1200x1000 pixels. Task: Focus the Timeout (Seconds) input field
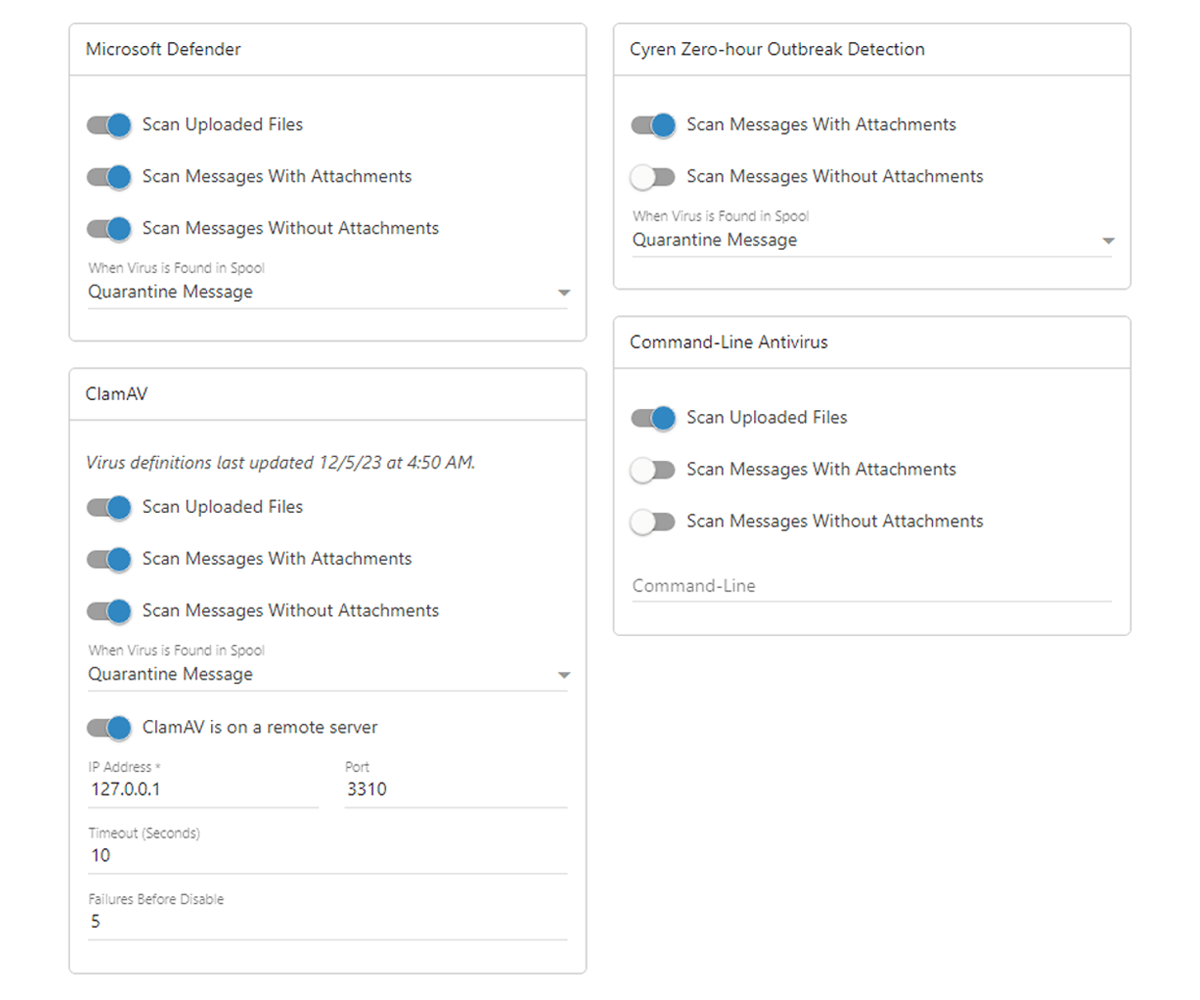coord(327,856)
